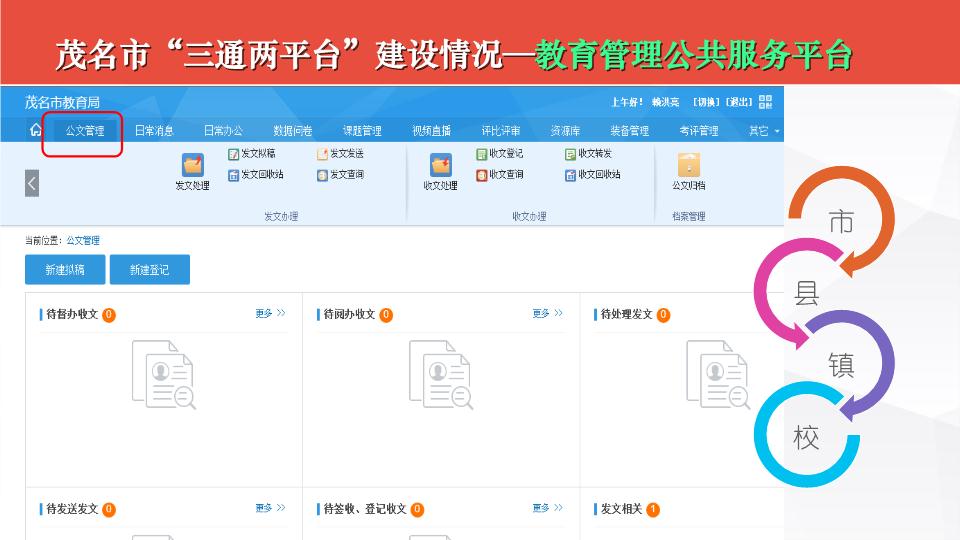This screenshot has height=540, width=960.
Task: Expand 更多 in 待督办收文 panel
Action: tap(270, 314)
